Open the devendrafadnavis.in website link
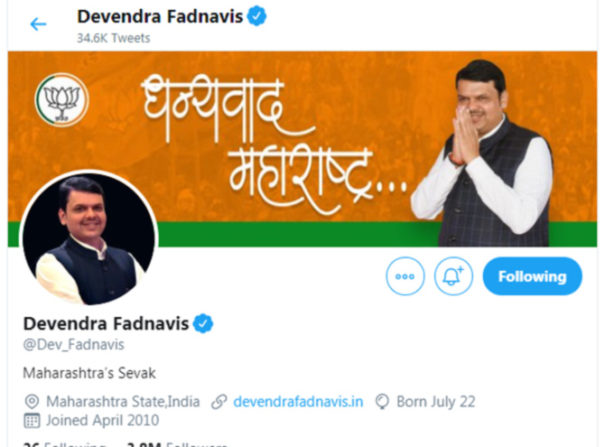The width and height of the screenshot is (605, 447). pyautogui.click(x=298, y=401)
